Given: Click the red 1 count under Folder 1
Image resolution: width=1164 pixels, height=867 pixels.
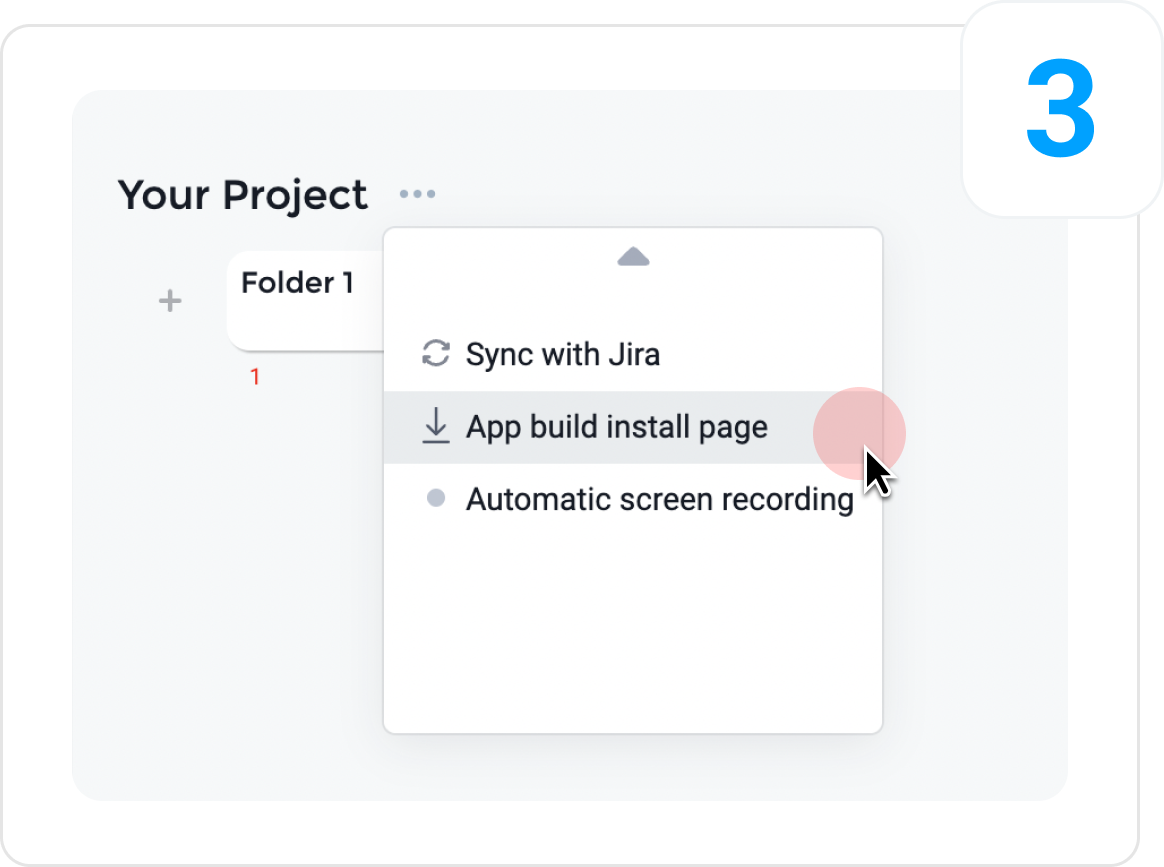Looking at the screenshot, I should click(x=255, y=378).
